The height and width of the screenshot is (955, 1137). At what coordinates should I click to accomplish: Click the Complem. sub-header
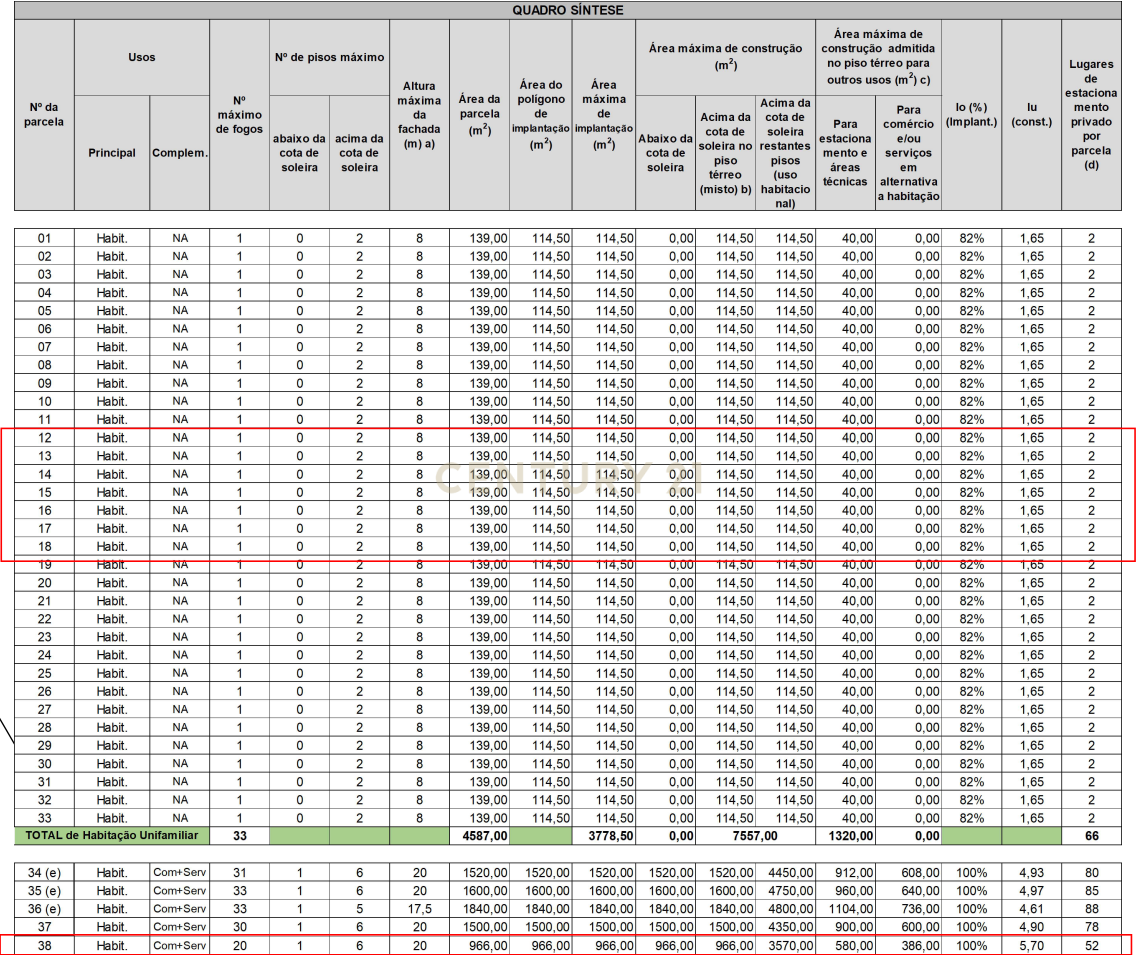pos(179,153)
